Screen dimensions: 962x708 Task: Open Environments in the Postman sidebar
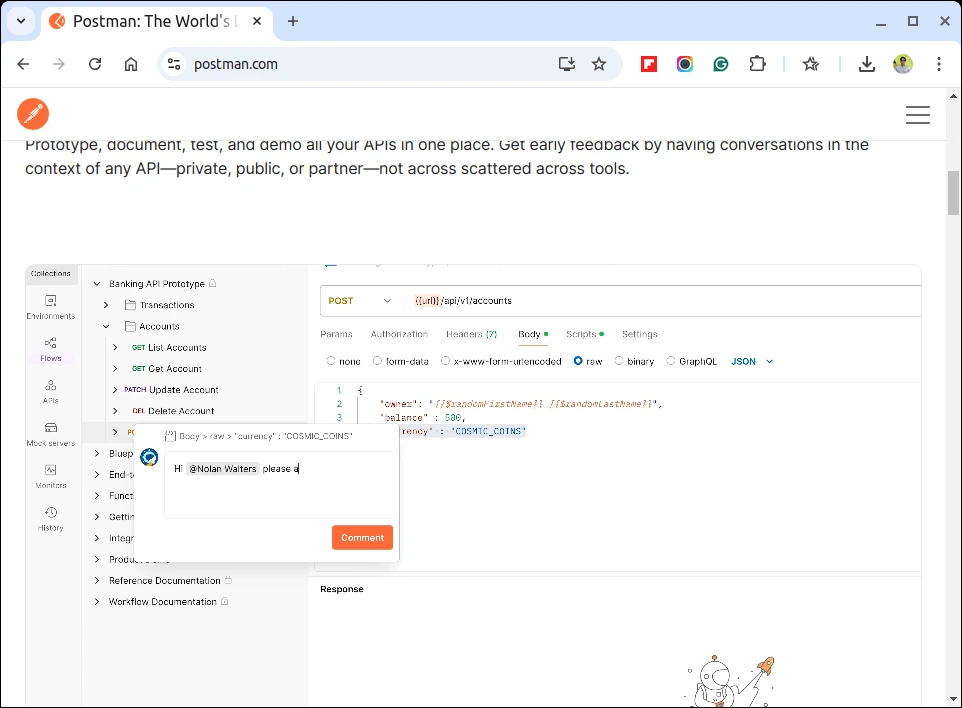[51, 307]
